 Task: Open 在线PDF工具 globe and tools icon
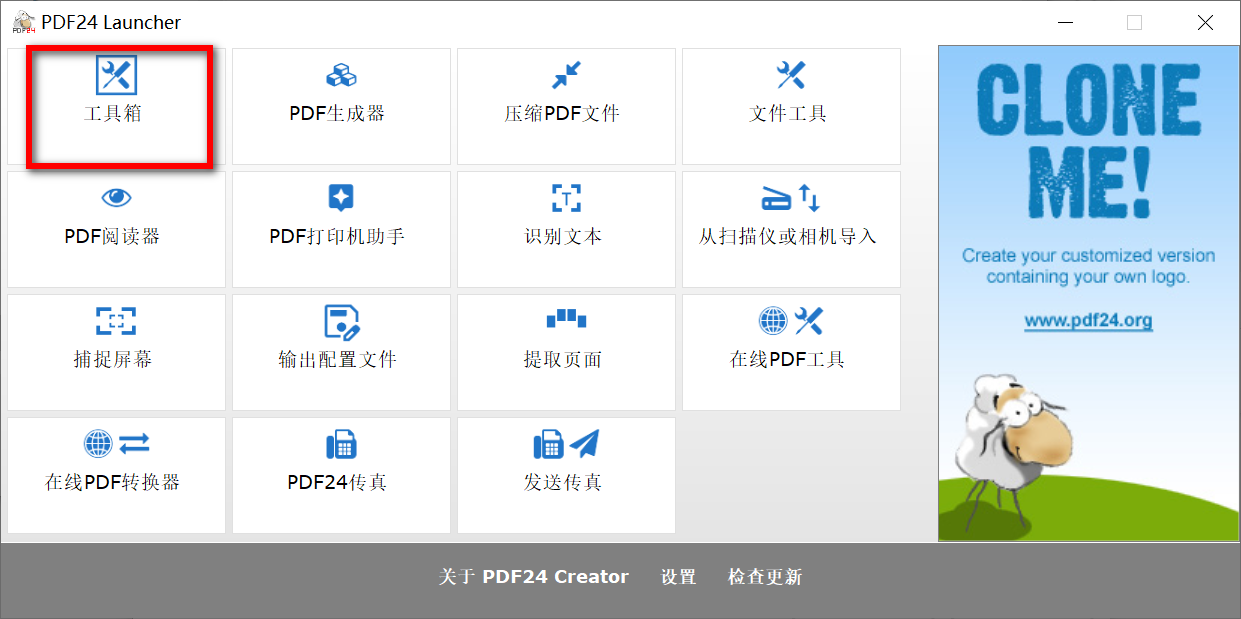coord(791,320)
